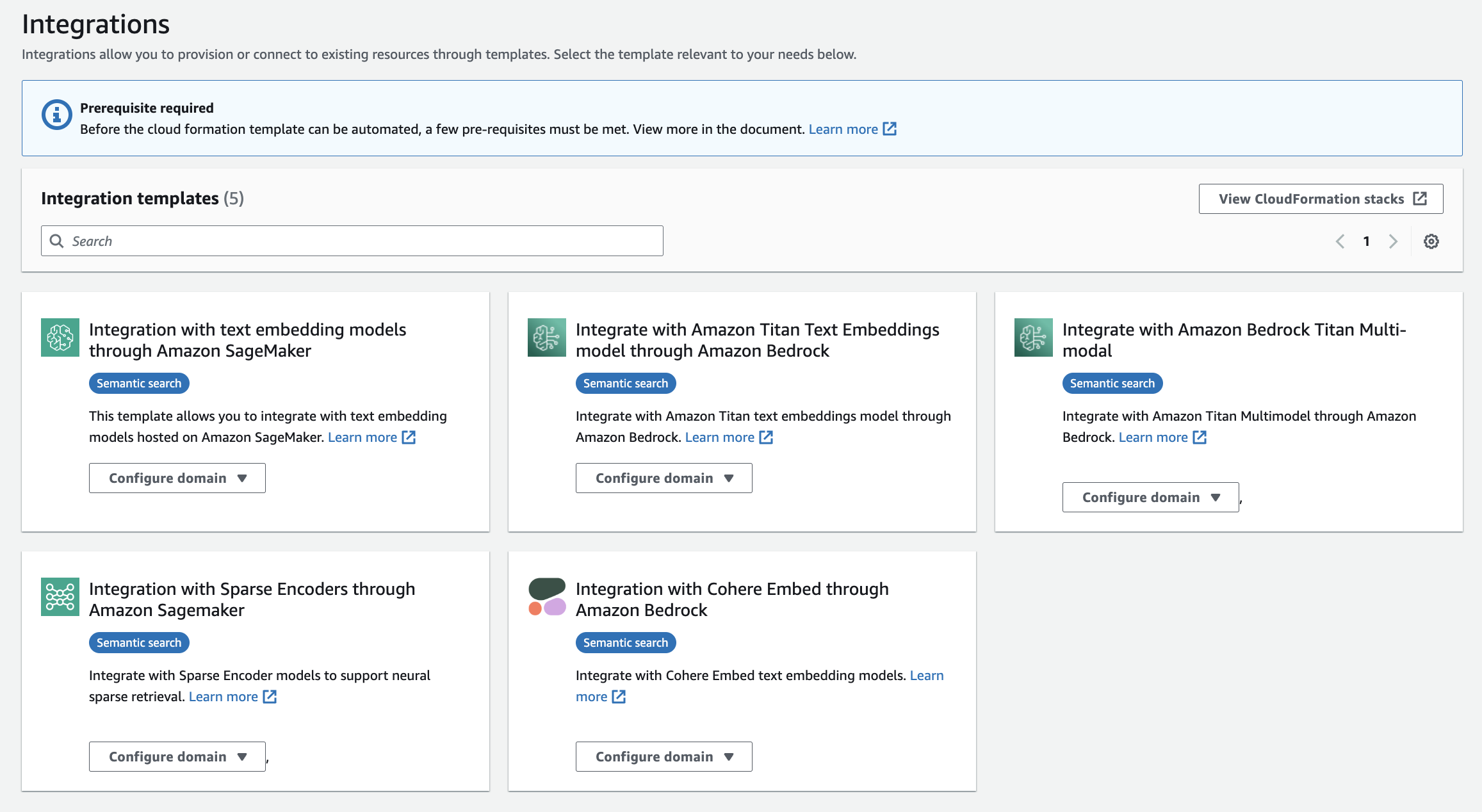Click the Sparse Encoders template icon
The width and height of the screenshot is (1482, 812).
pyautogui.click(x=60, y=597)
